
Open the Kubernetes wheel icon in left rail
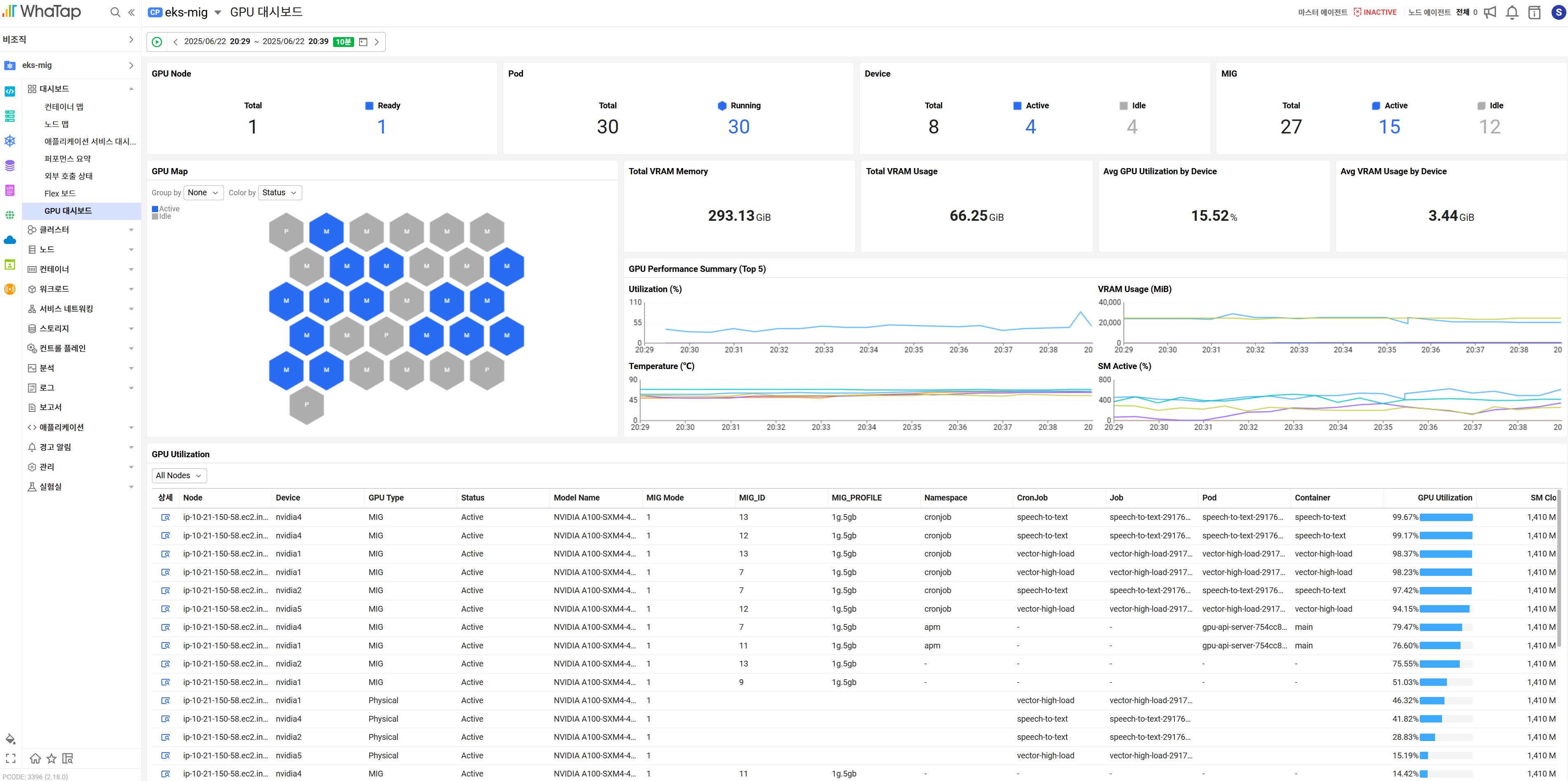point(10,140)
